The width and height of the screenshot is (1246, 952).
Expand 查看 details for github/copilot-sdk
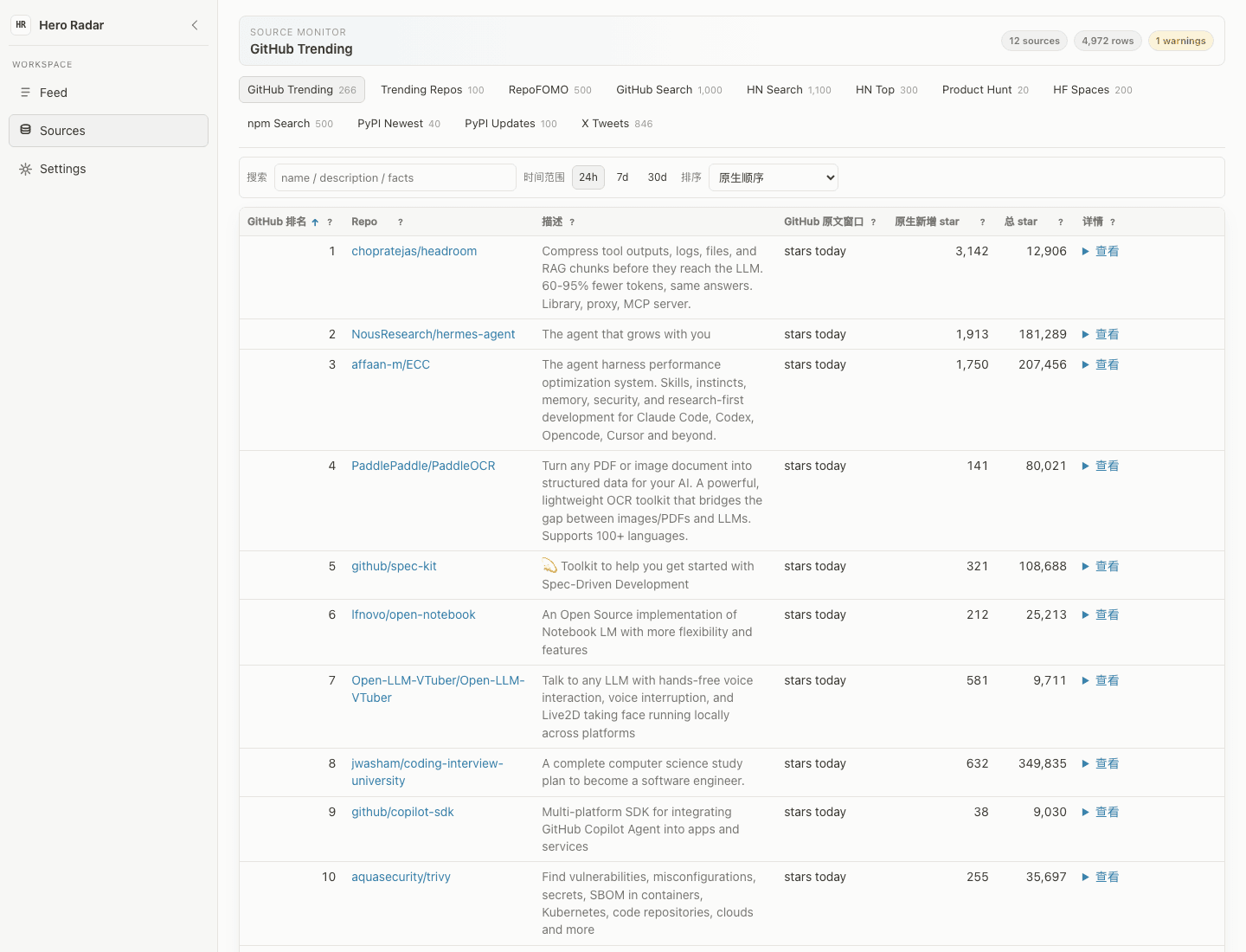coord(1101,812)
